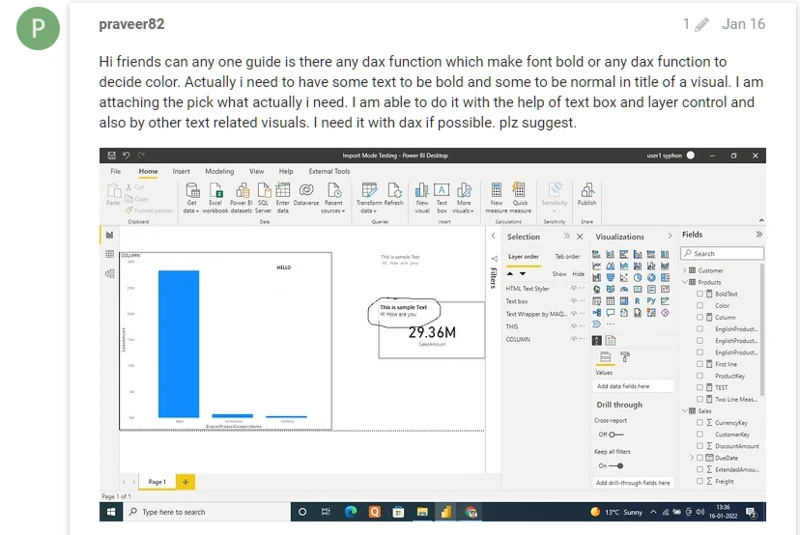Open the Dataverse connector

pos(306,194)
